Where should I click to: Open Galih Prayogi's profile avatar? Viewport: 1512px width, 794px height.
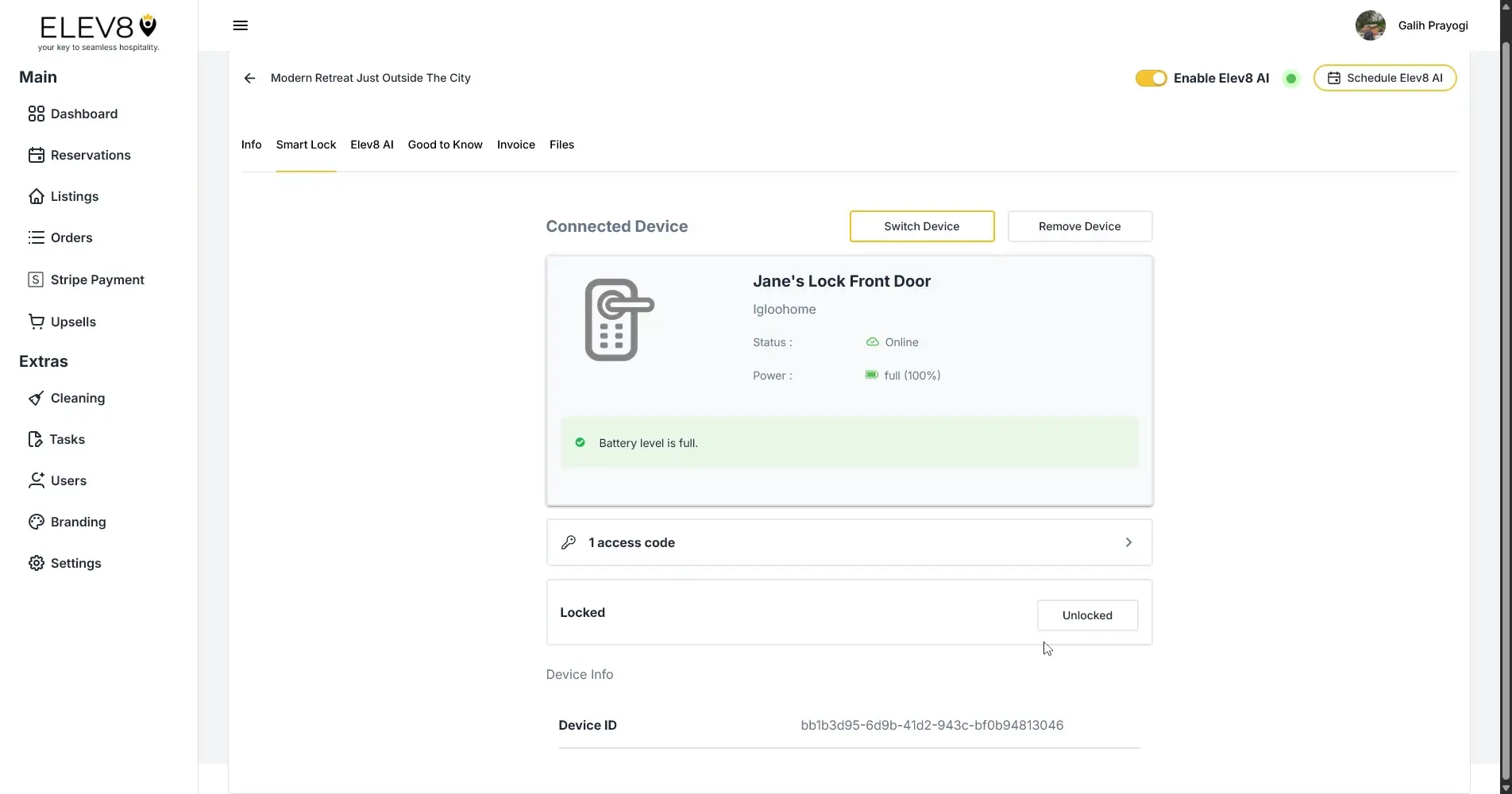tap(1370, 25)
